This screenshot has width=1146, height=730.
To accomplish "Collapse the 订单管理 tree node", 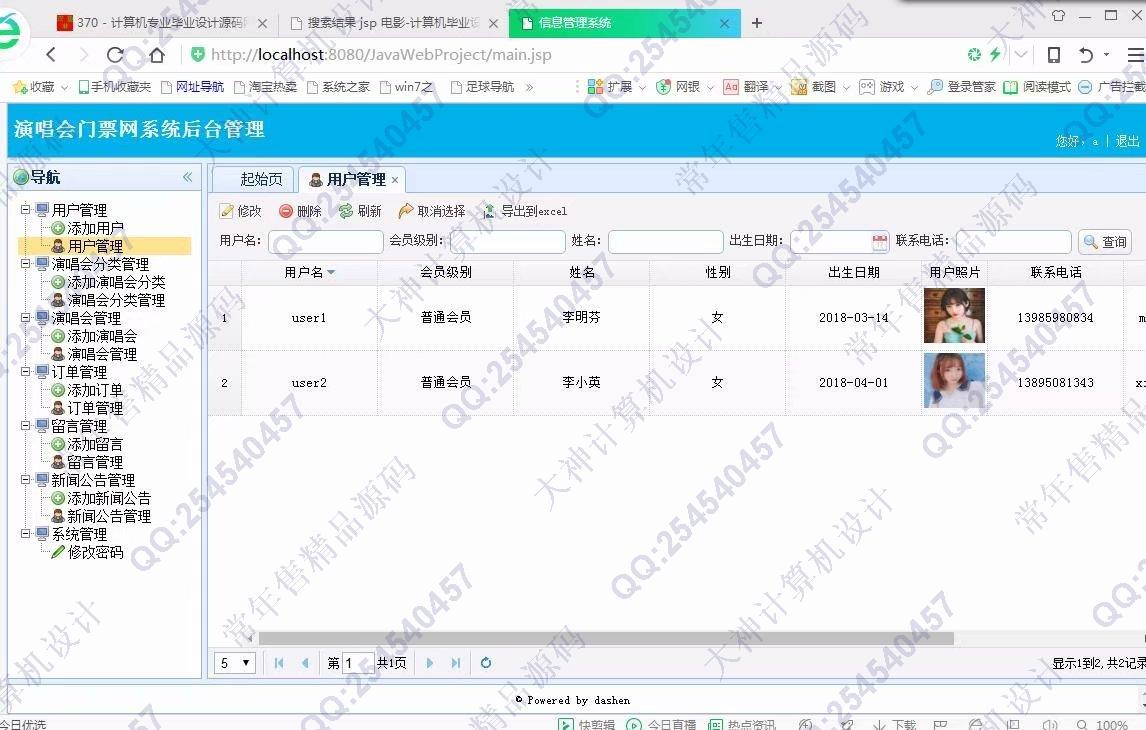I will click(26, 372).
